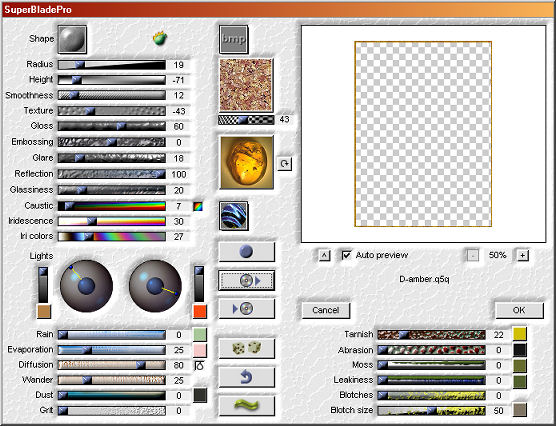Click the blue undo arrow button
This screenshot has width=556, height=426.
point(246,377)
